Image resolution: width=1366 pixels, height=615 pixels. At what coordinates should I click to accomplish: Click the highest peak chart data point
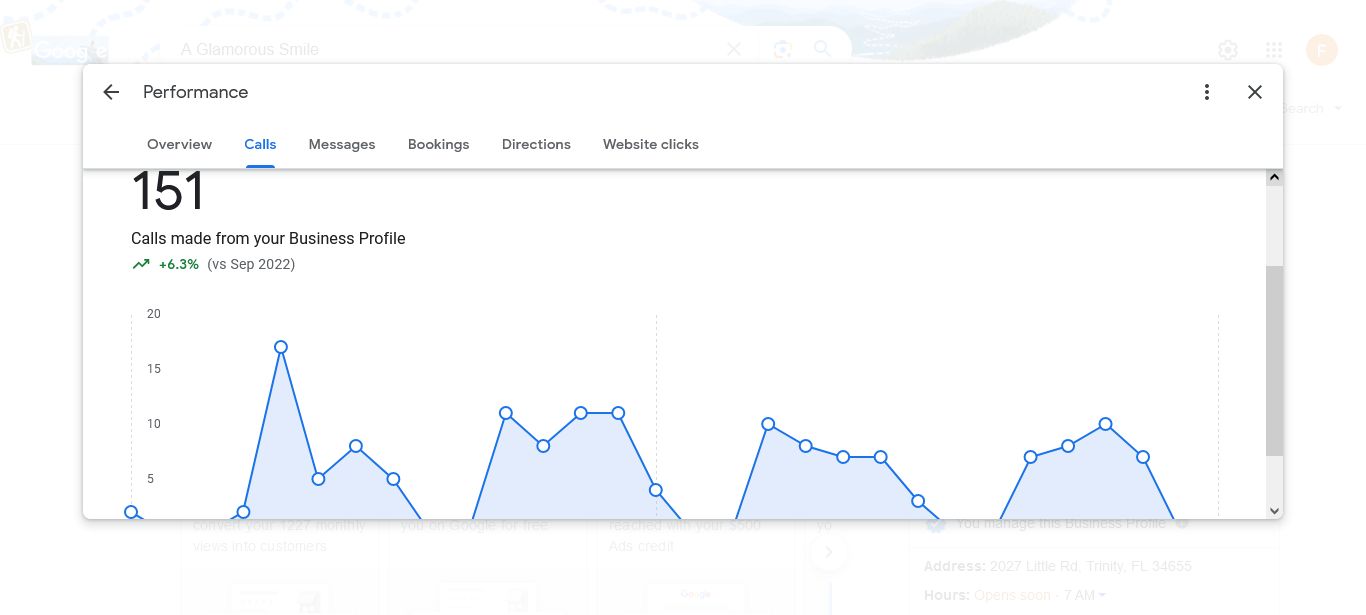pyautogui.click(x=281, y=347)
